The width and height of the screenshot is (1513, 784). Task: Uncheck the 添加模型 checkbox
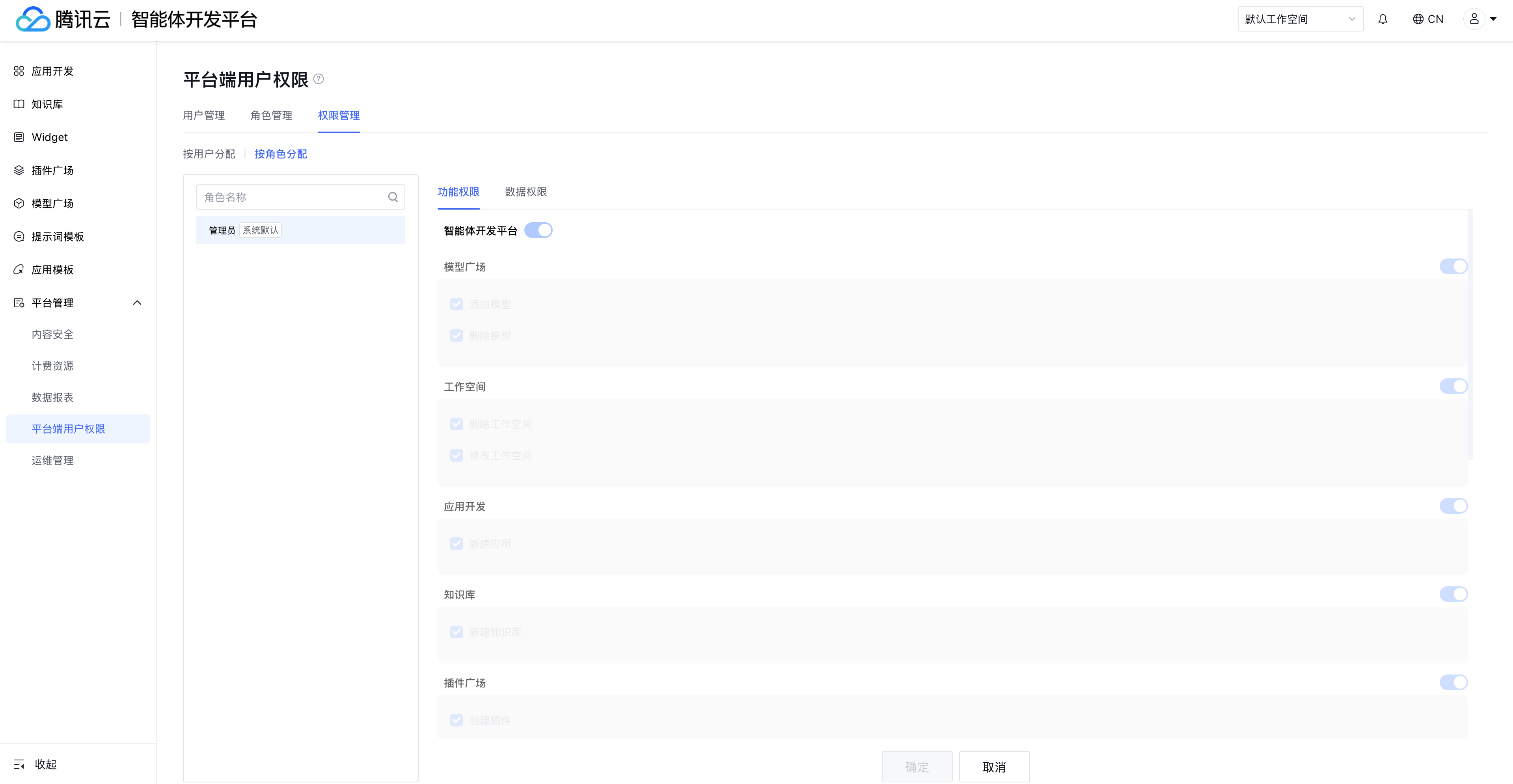457,304
